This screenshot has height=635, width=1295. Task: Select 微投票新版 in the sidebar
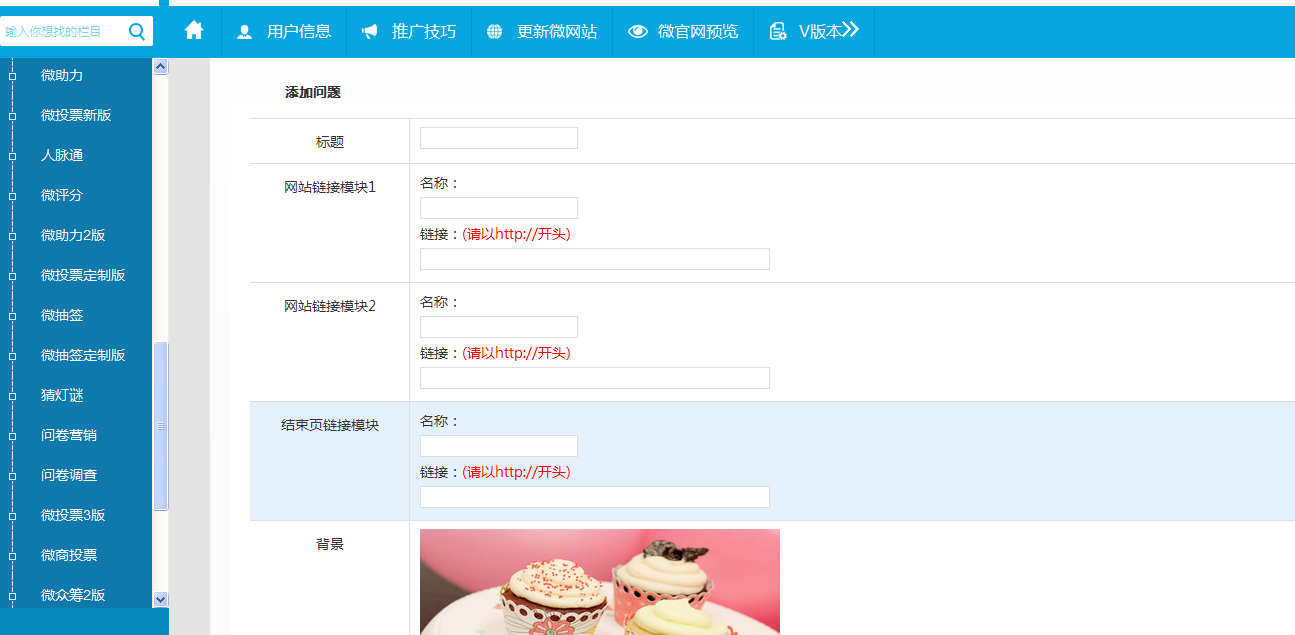[x=76, y=115]
